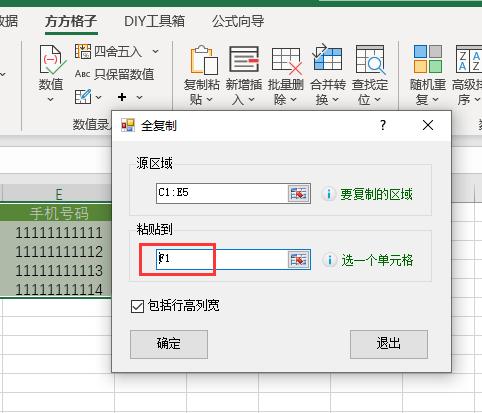
Task: Click the 高级排序 icon
Action: (x=469, y=59)
